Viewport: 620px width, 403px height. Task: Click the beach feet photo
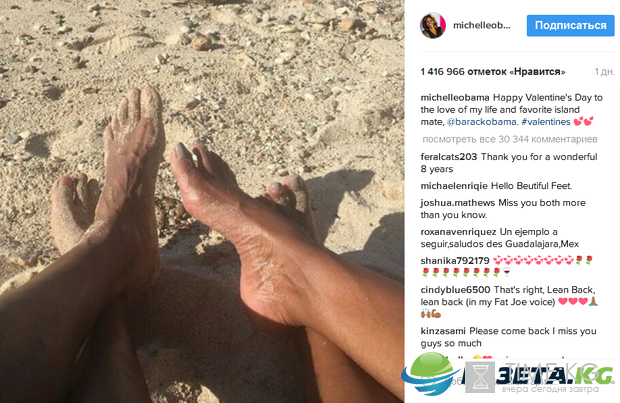tap(202, 201)
